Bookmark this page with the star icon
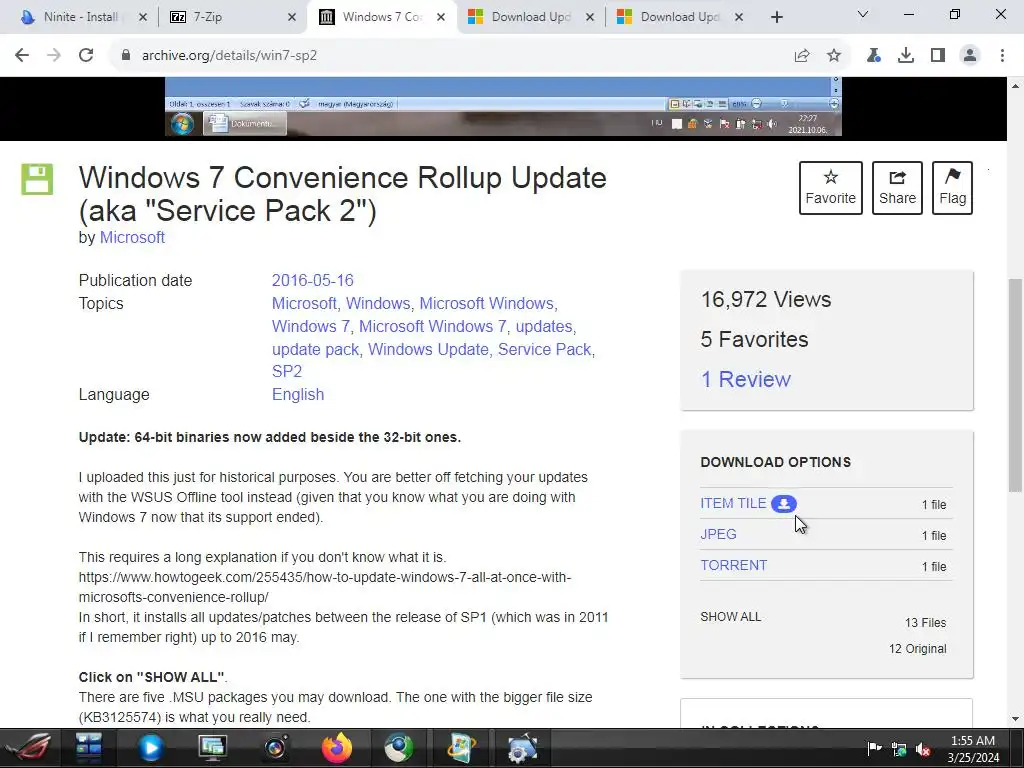1024x768 pixels. (x=834, y=56)
